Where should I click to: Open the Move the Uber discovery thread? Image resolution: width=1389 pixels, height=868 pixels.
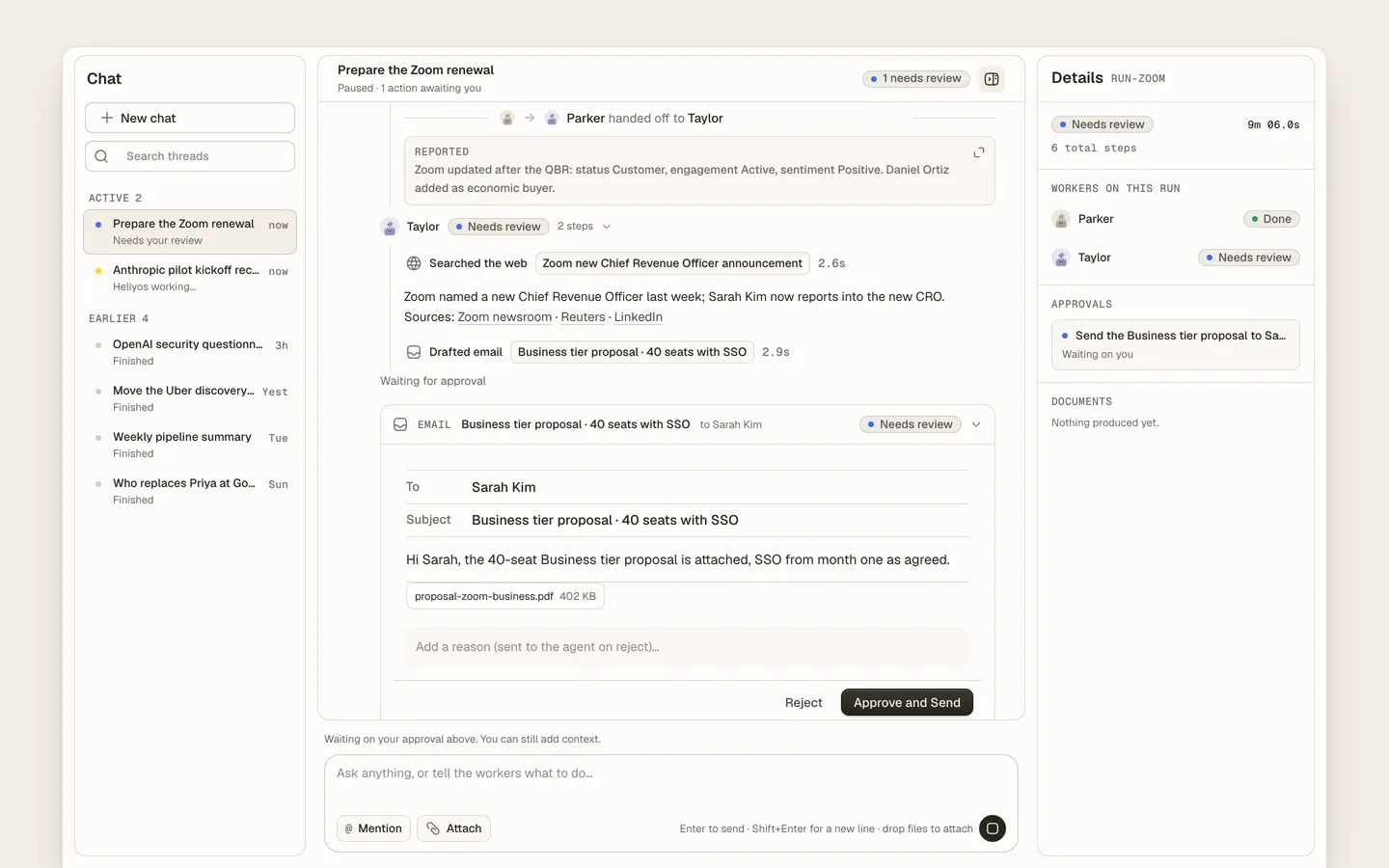click(190, 398)
